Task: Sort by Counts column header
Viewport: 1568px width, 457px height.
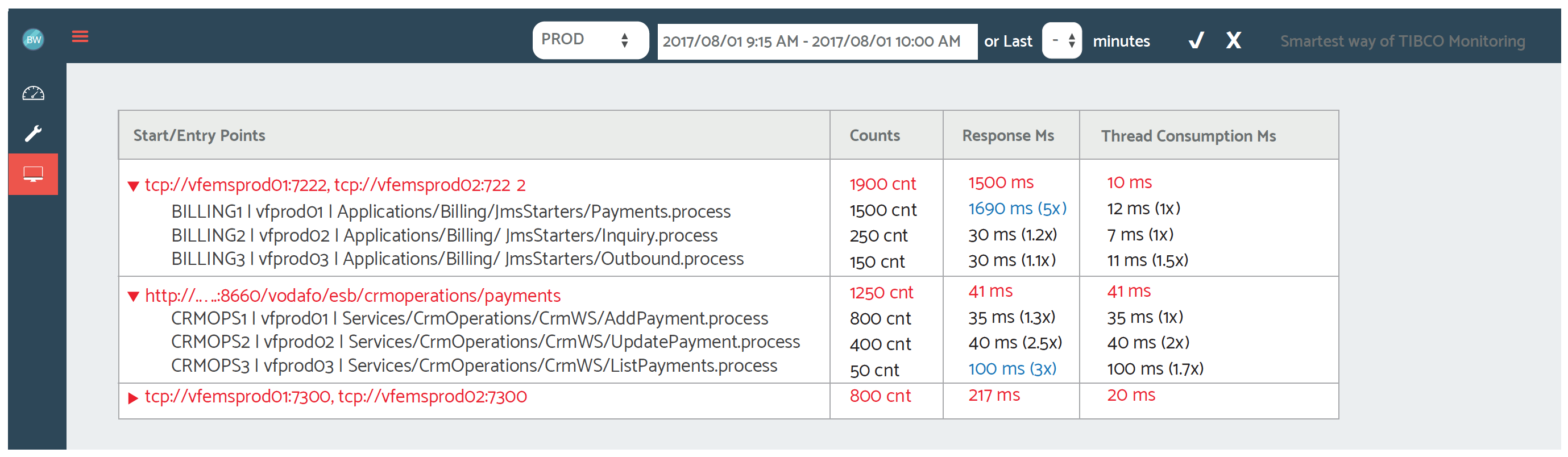Action: (x=874, y=136)
